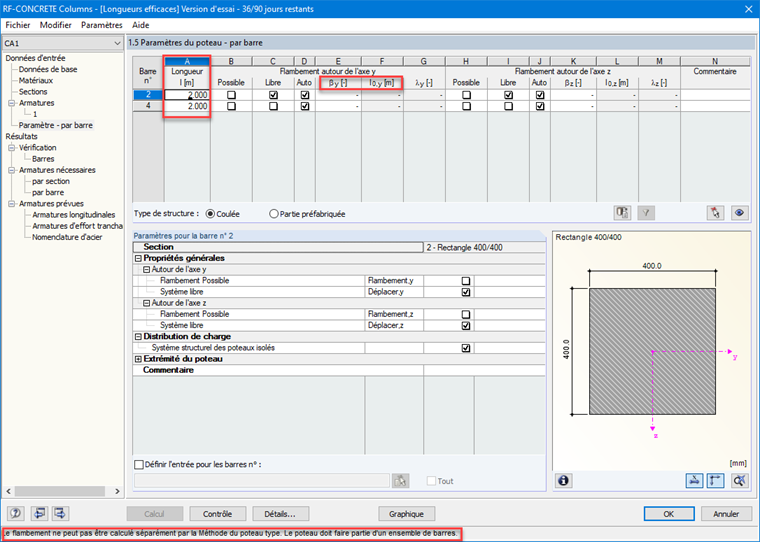Expand the Extrémité du poteau group
The height and width of the screenshot is (542, 760).
[x=138, y=359]
